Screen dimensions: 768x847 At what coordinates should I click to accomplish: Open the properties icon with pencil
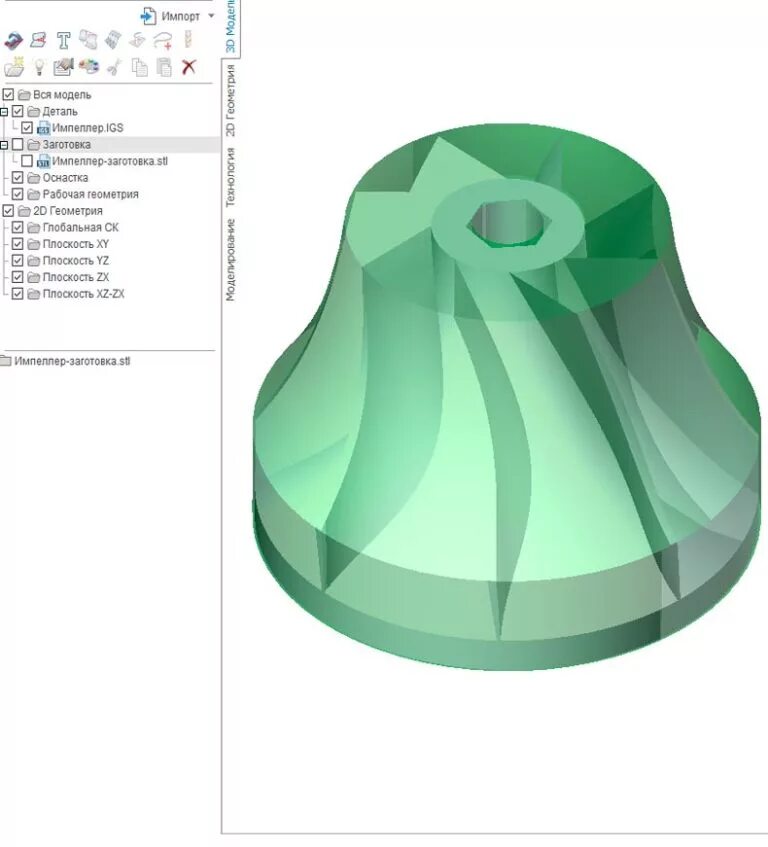pyautogui.click(x=63, y=66)
